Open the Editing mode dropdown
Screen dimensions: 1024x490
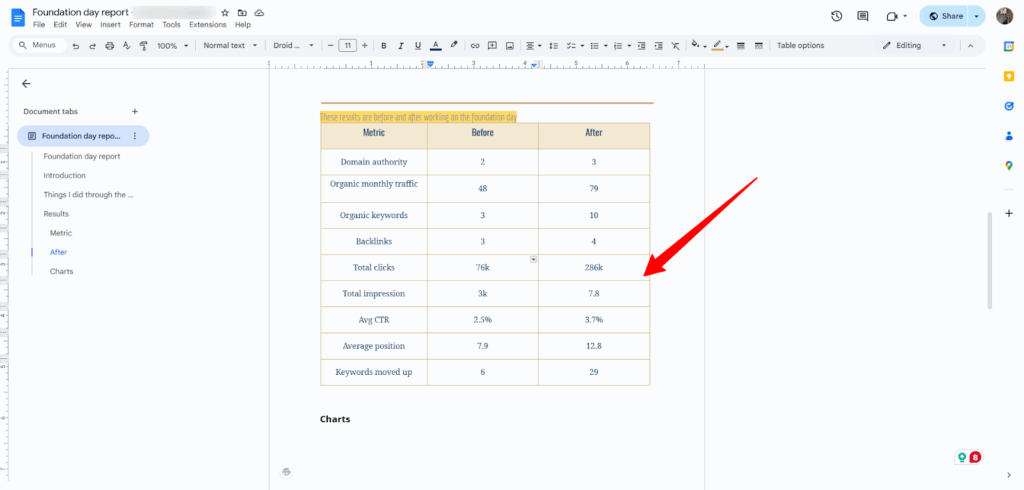coord(915,45)
